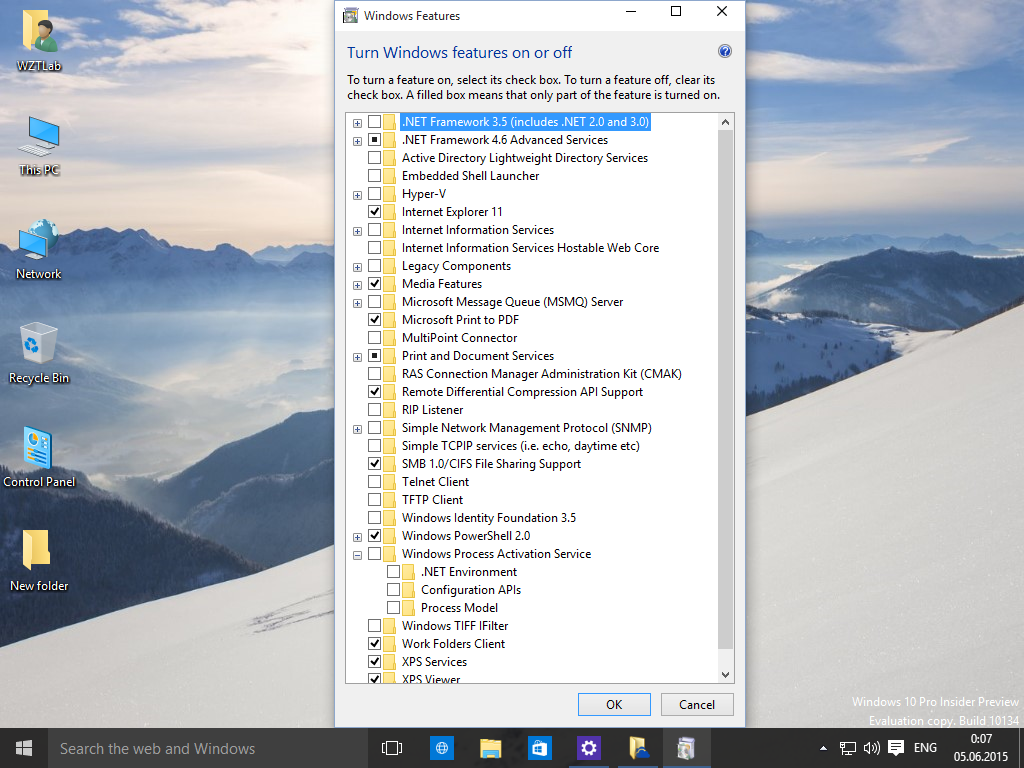This screenshot has width=1024, height=768.
Task: Open the This PC desktop icon
Action: coord(39,146)
